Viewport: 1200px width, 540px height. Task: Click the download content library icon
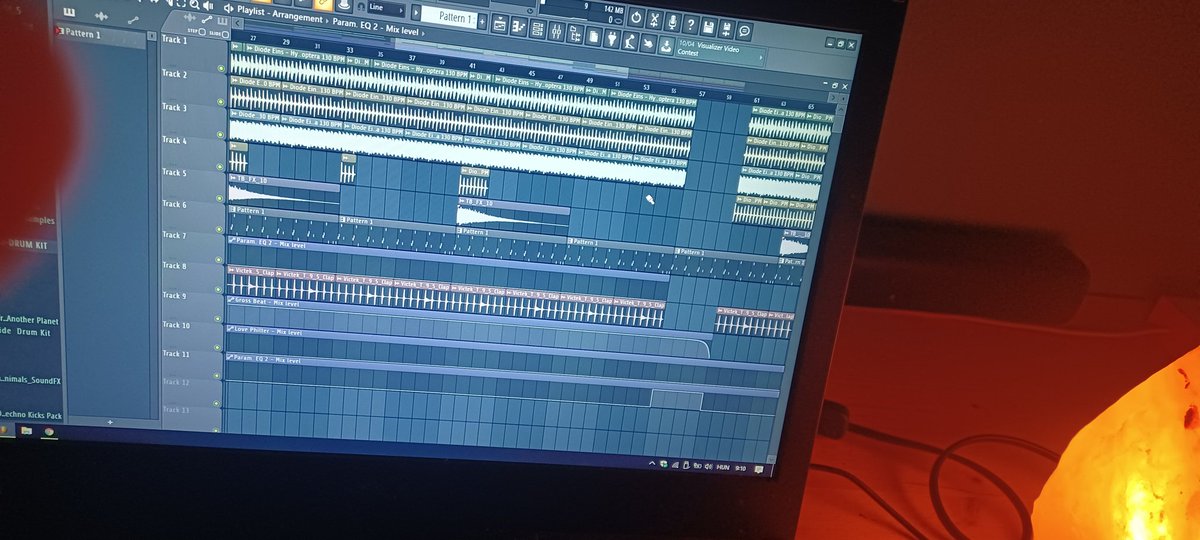[666, 45]
